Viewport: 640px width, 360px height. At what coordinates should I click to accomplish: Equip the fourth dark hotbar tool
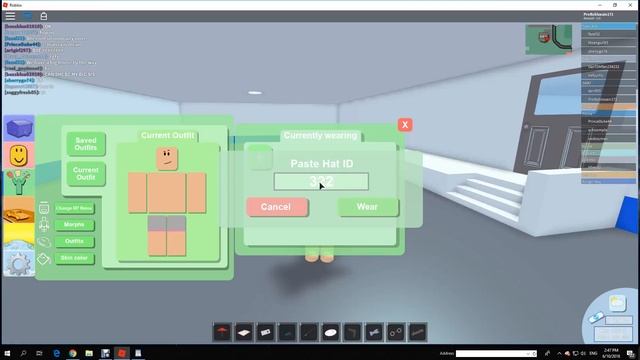coord(287,332)
